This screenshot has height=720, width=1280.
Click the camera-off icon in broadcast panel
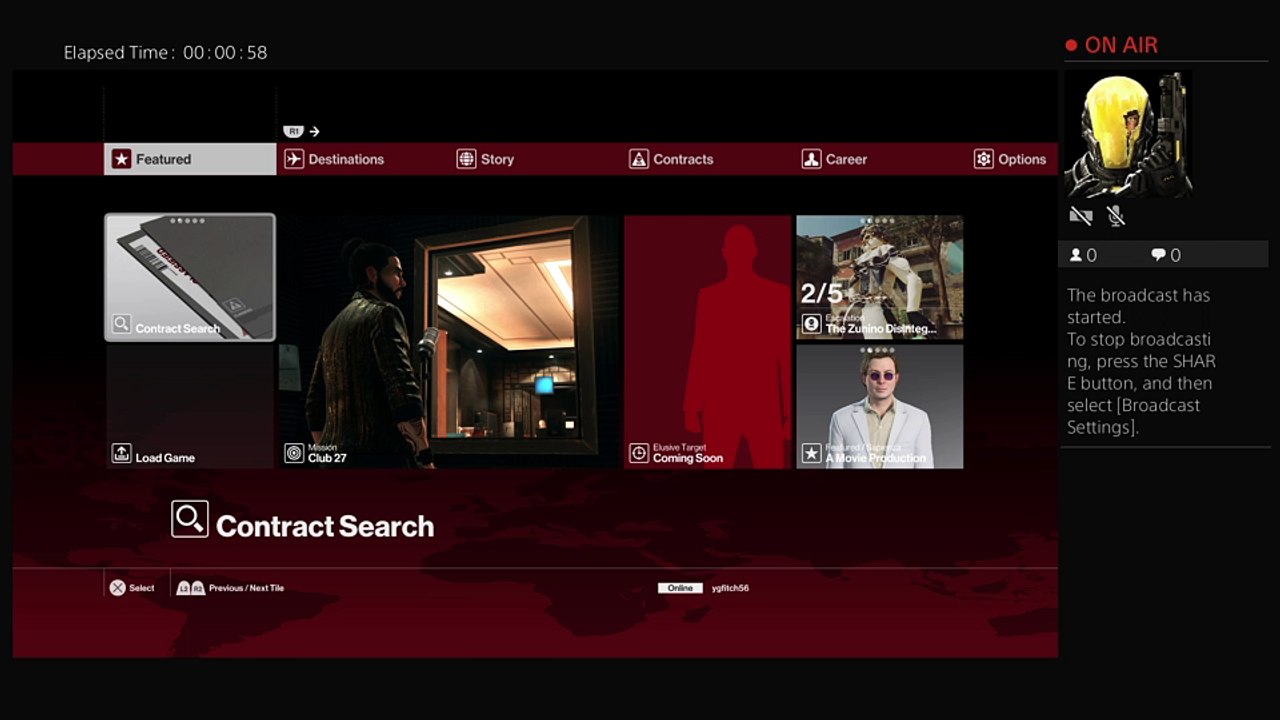(1080, 216)
